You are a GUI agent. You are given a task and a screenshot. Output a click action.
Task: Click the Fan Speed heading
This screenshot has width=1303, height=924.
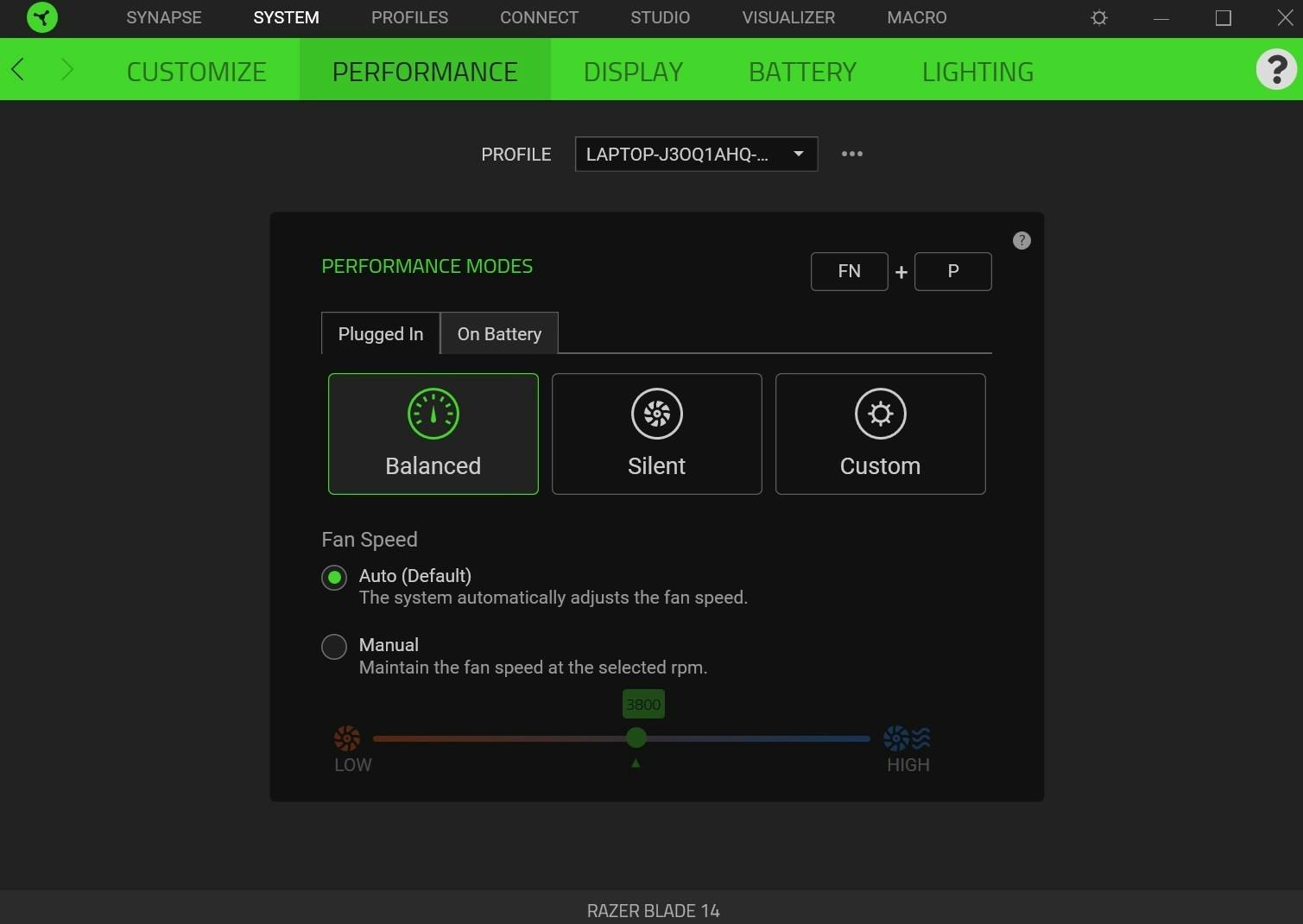370,540
